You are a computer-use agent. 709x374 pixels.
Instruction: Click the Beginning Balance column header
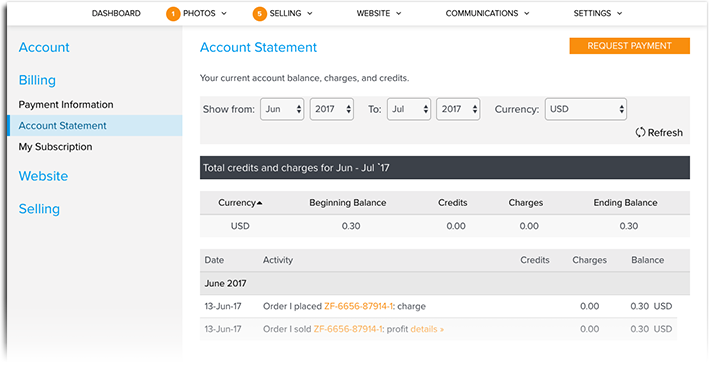click(348, 203)
